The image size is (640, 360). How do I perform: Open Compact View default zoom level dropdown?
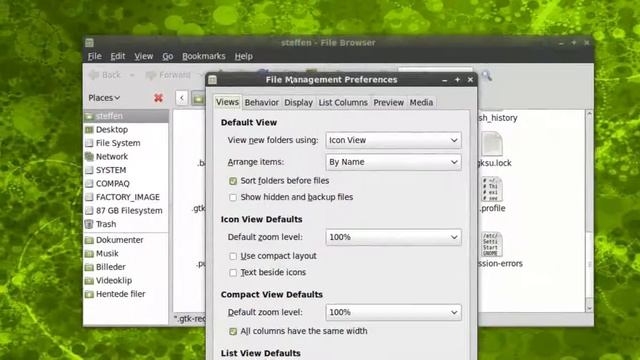(x=393, y=312)
